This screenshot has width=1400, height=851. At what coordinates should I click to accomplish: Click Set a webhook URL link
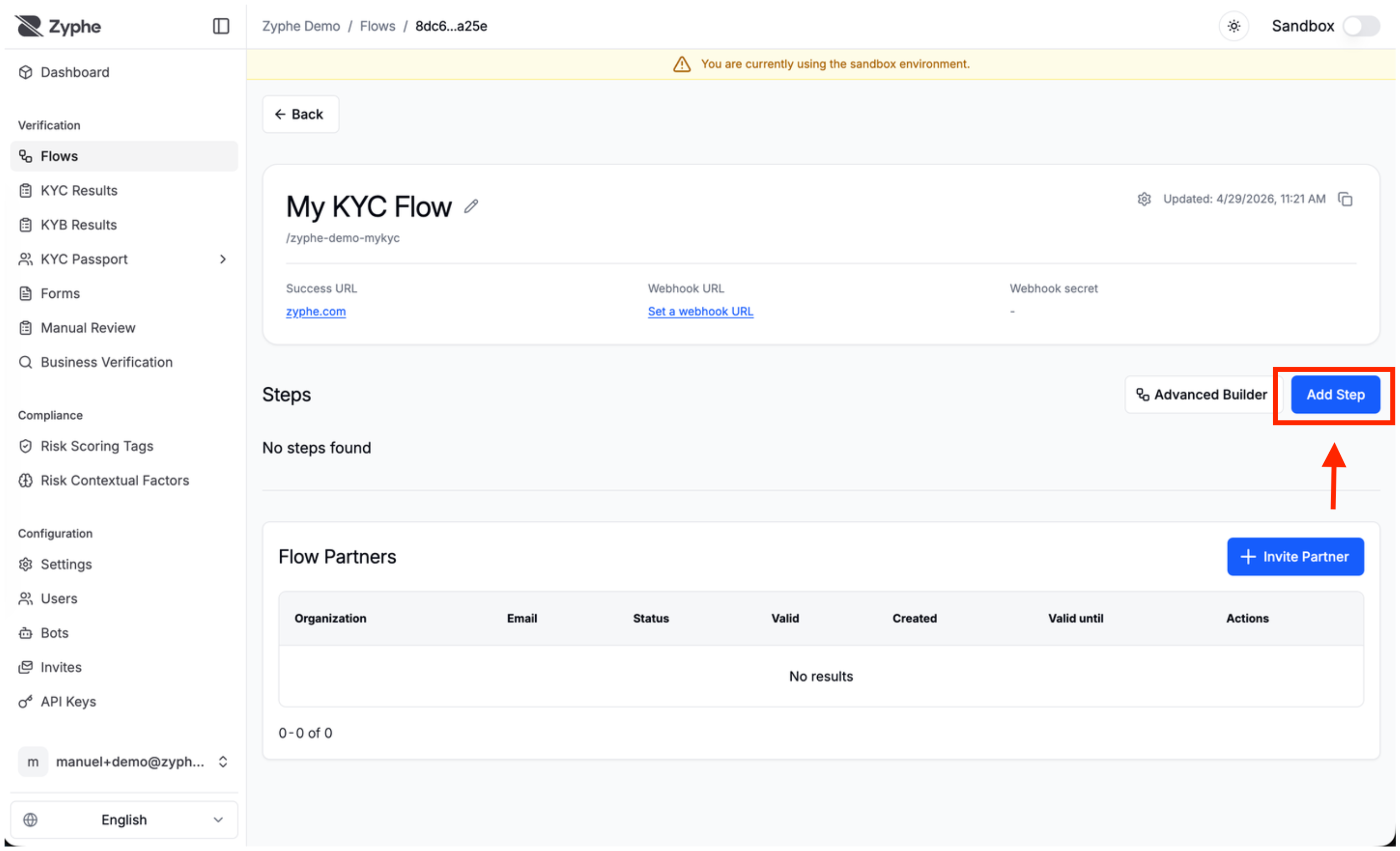700,311
